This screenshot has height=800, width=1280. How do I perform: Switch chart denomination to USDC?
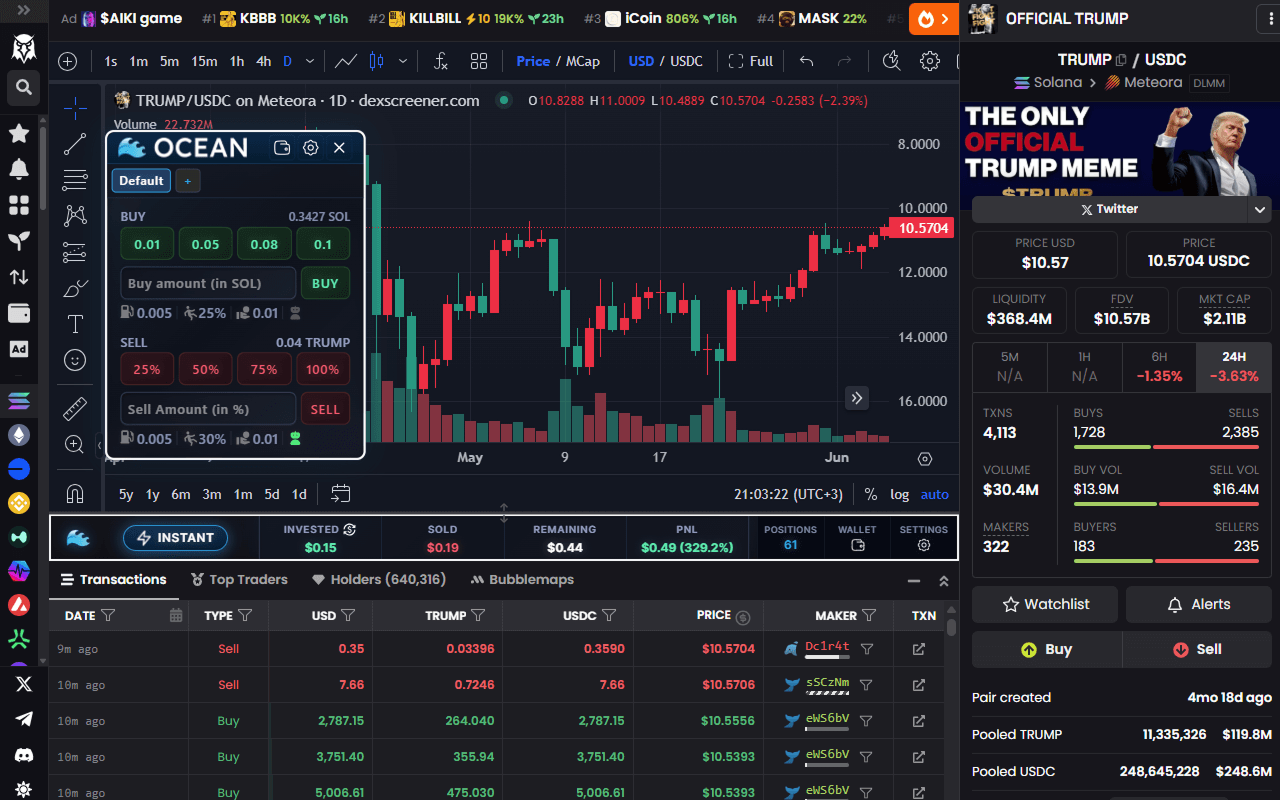coord(686,61)
